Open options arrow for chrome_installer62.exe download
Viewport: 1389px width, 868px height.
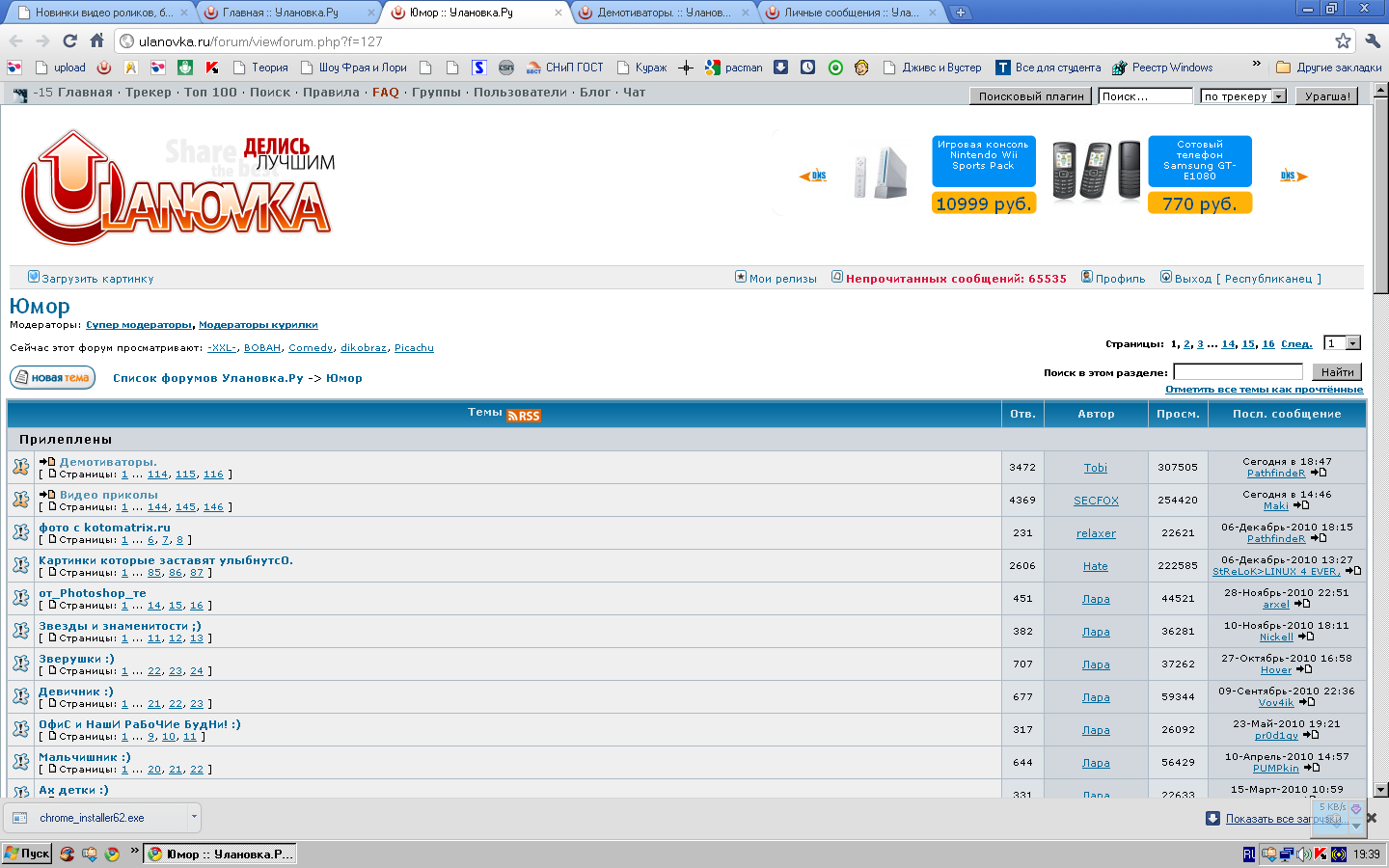point(194,818)
